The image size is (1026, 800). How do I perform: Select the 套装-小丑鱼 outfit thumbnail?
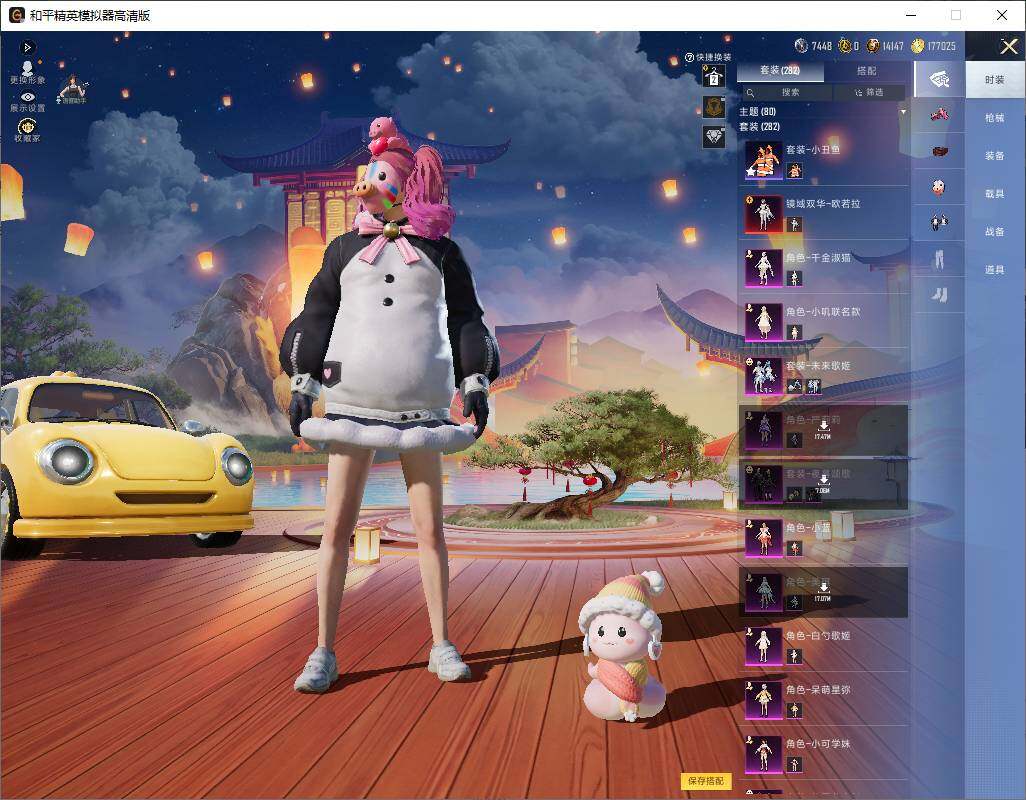click(x=764, y=160)
